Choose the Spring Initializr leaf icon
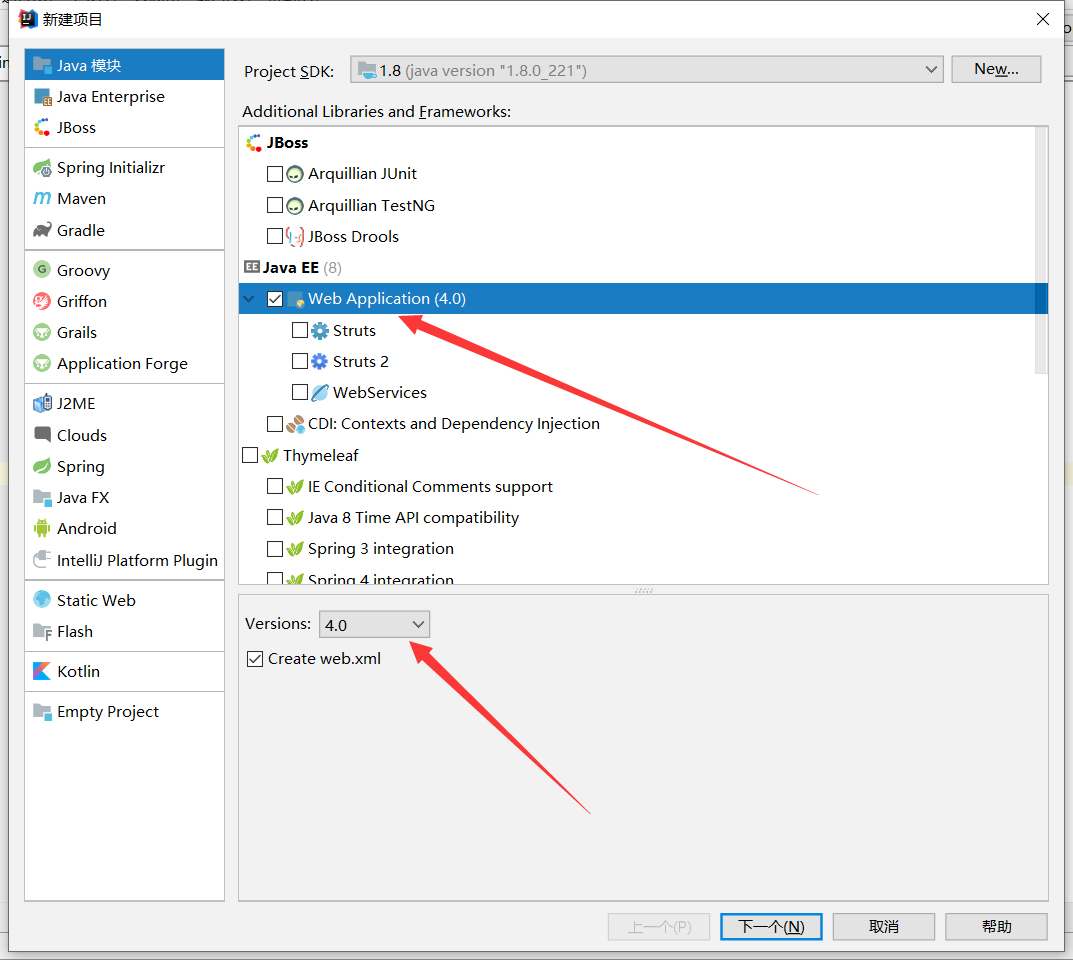 [42, 168]
